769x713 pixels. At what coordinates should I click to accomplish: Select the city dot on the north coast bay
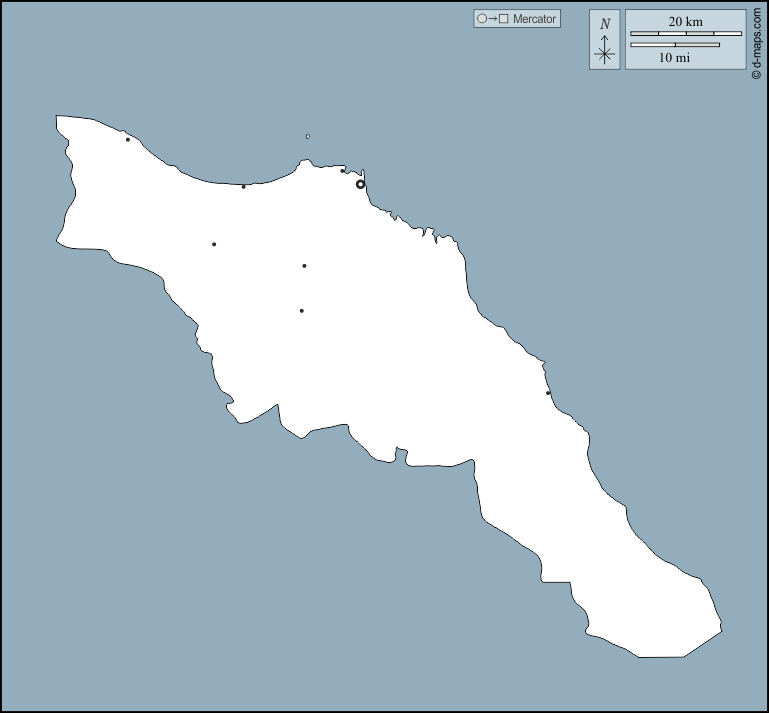point(243,186)
